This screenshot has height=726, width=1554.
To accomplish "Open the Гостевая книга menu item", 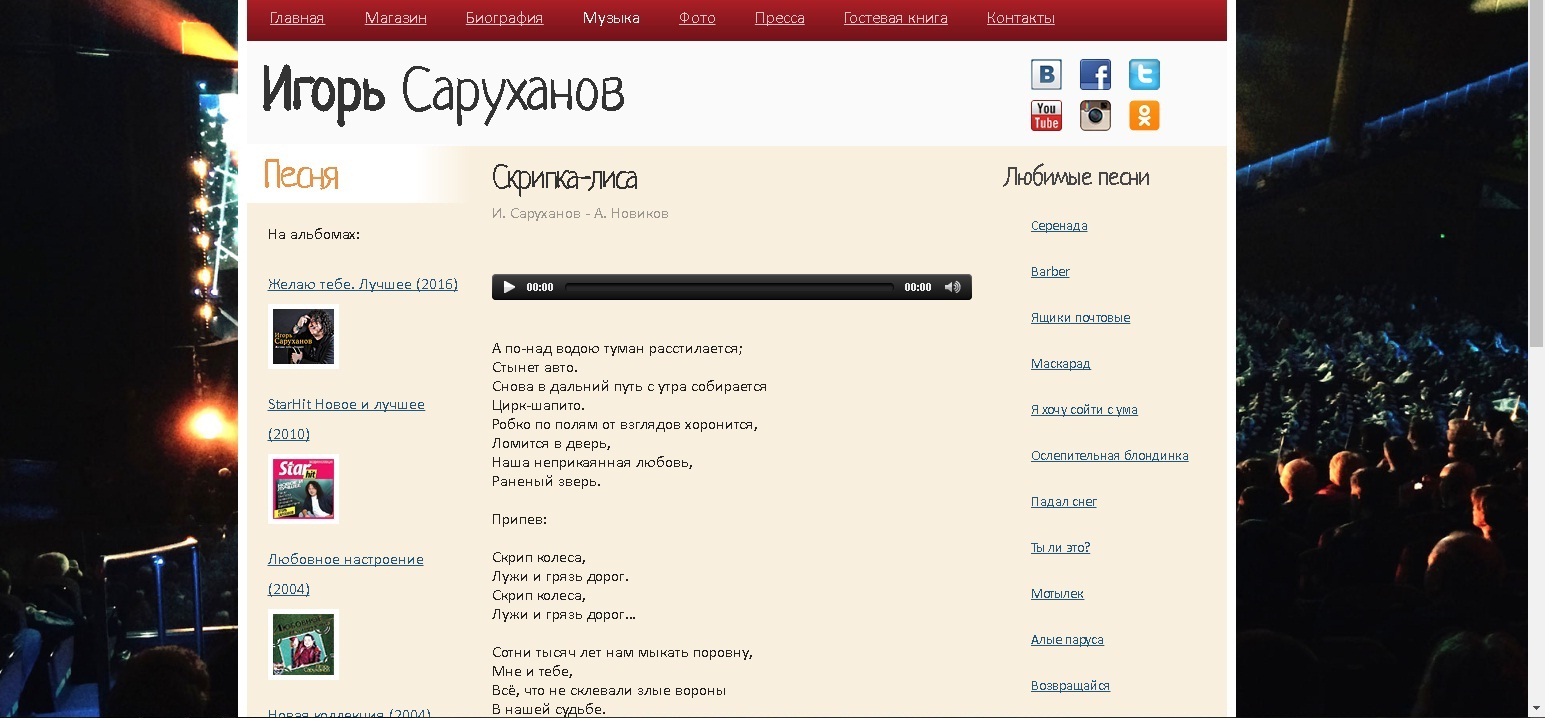I will pos(896,18).
